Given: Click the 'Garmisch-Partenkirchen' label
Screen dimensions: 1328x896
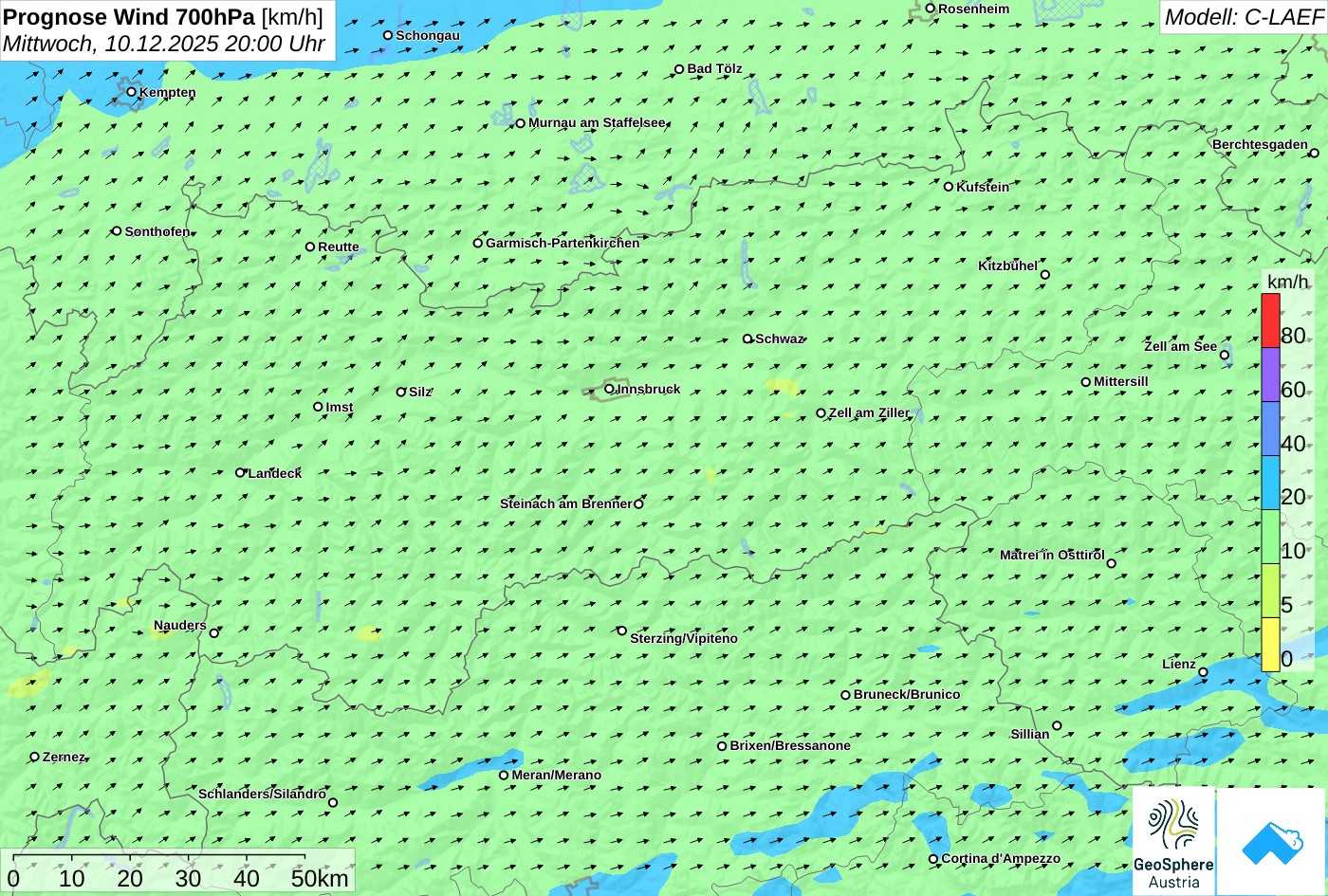Looking at the screenshot, I should click(x=563, y=243).
